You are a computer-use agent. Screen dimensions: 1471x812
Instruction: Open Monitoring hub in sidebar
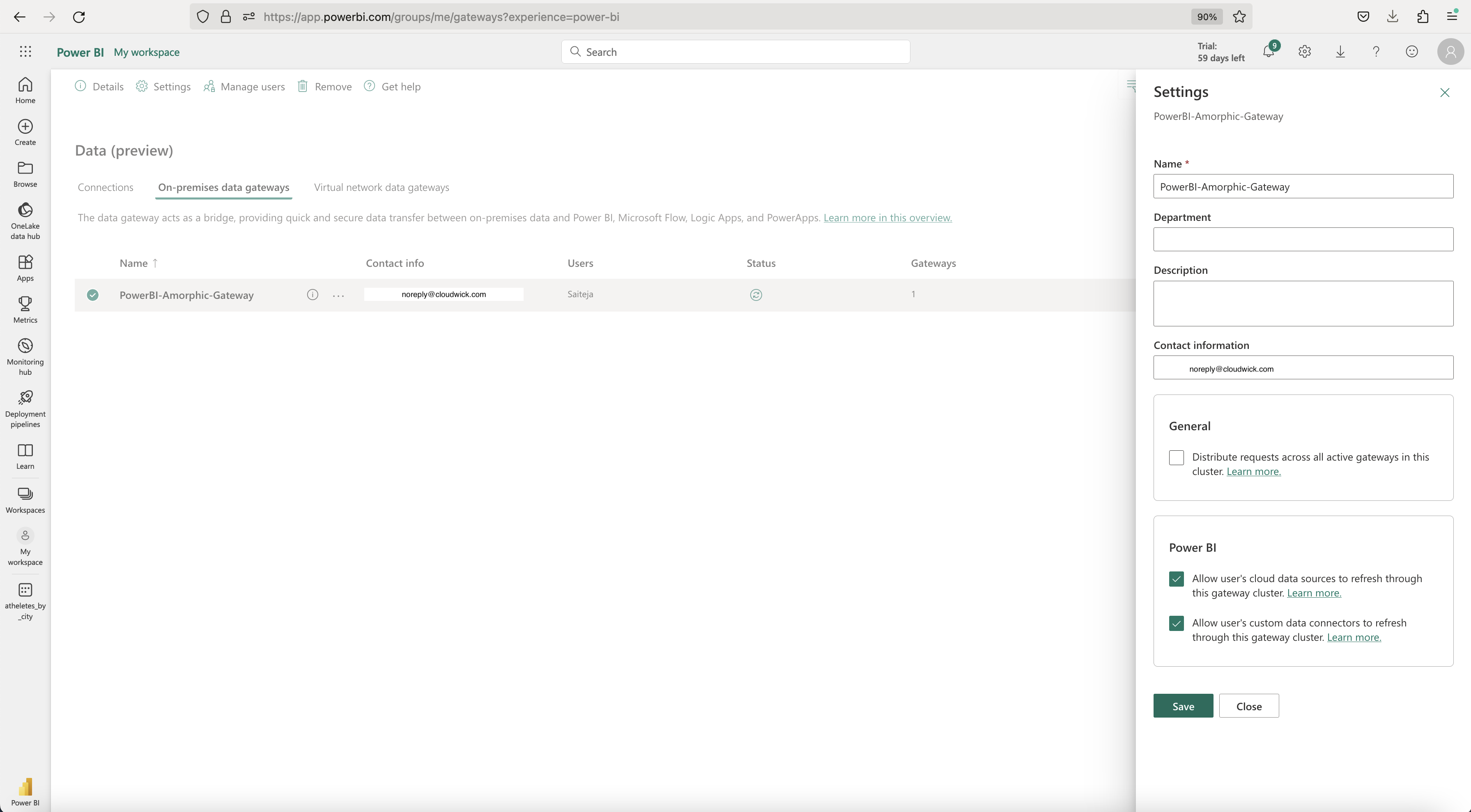pos(25,357)
